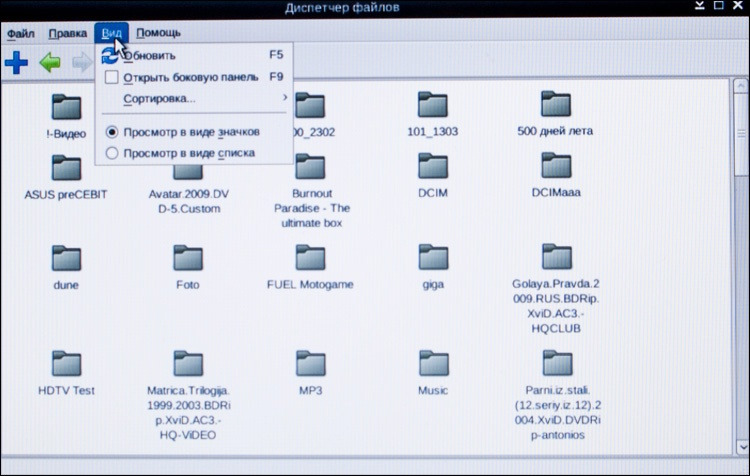The image size is (750, 476).
Task: Select Просмотр в виде значков radio button
Action: (112, 132)
